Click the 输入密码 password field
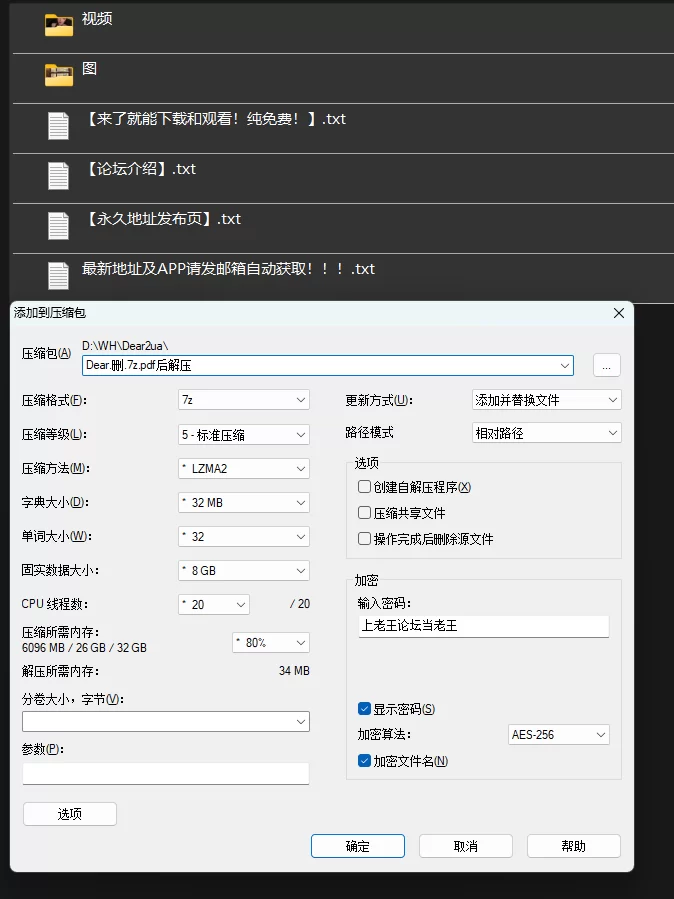 (x=484, y=626)
